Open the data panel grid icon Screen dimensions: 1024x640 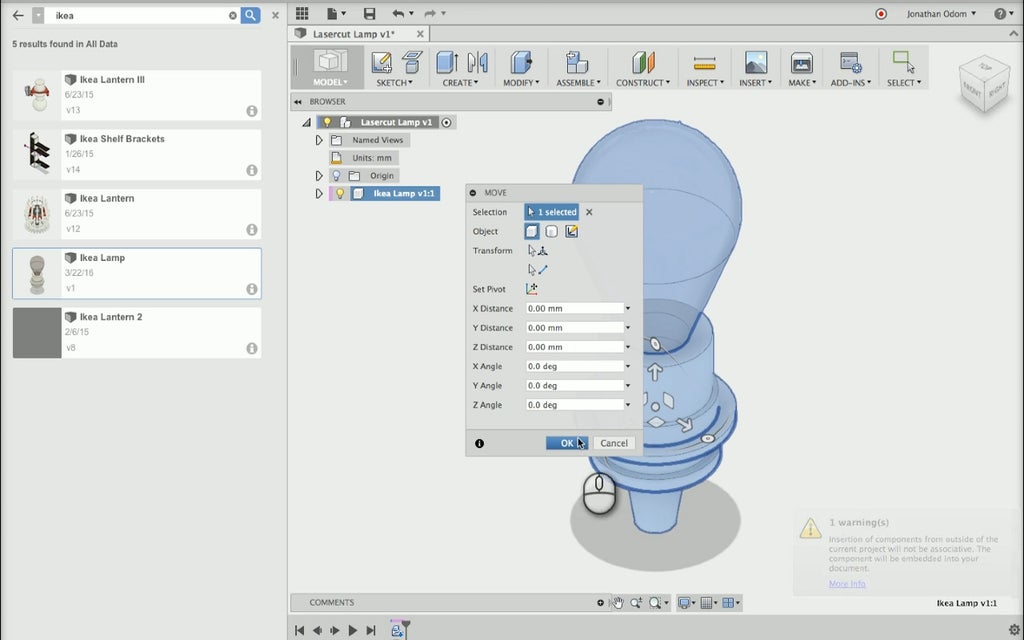click(x=302, y=14)
